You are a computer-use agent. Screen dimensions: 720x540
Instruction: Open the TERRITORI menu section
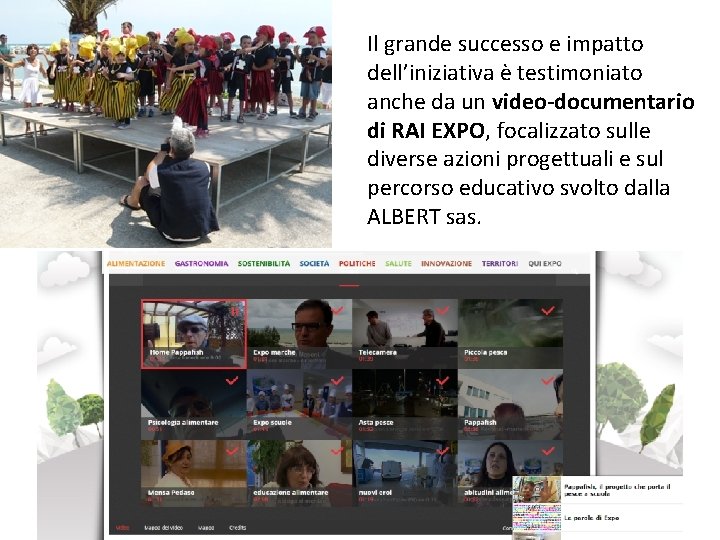tap(500, 264)
